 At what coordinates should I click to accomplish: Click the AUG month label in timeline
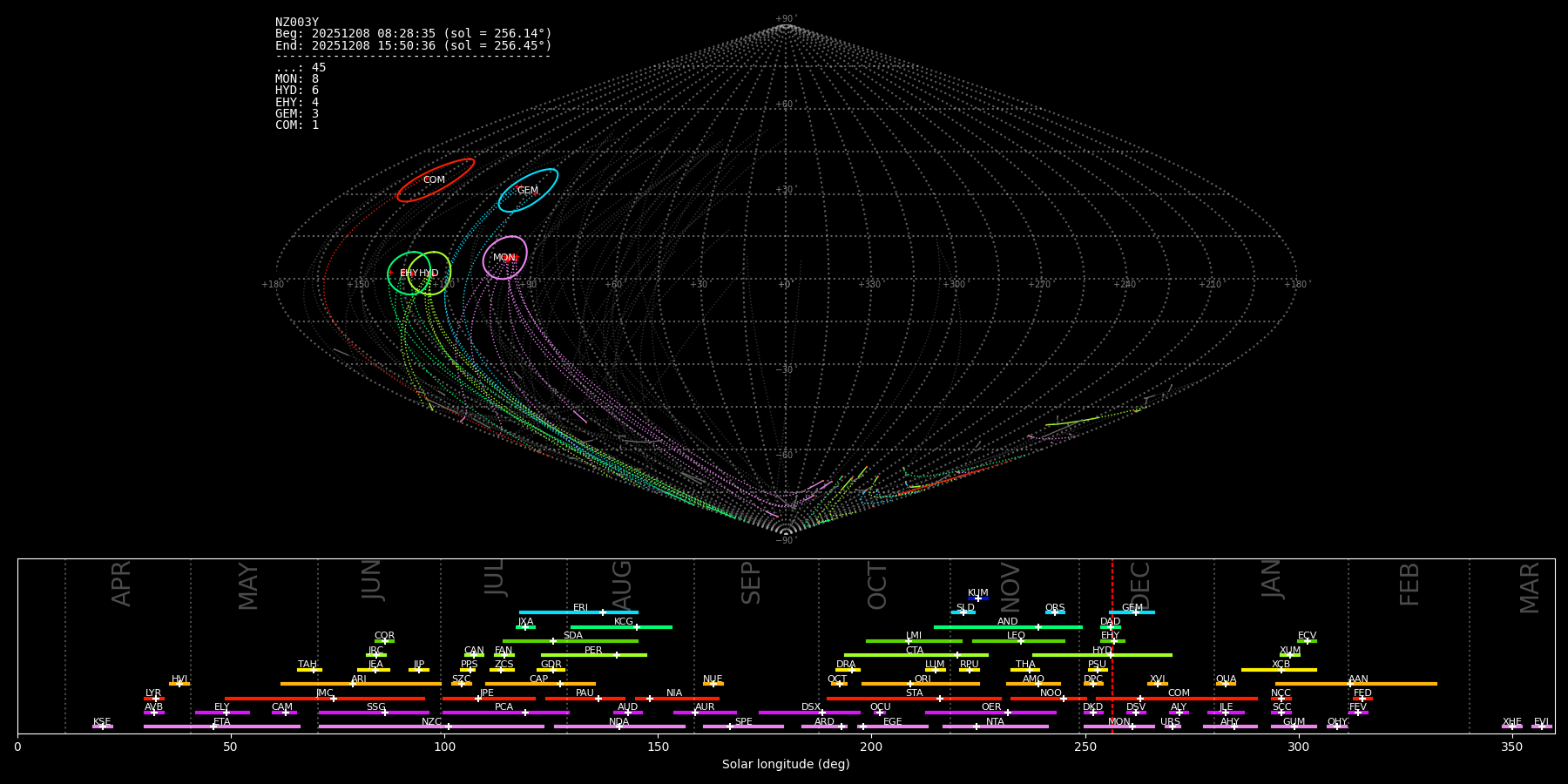622,584
